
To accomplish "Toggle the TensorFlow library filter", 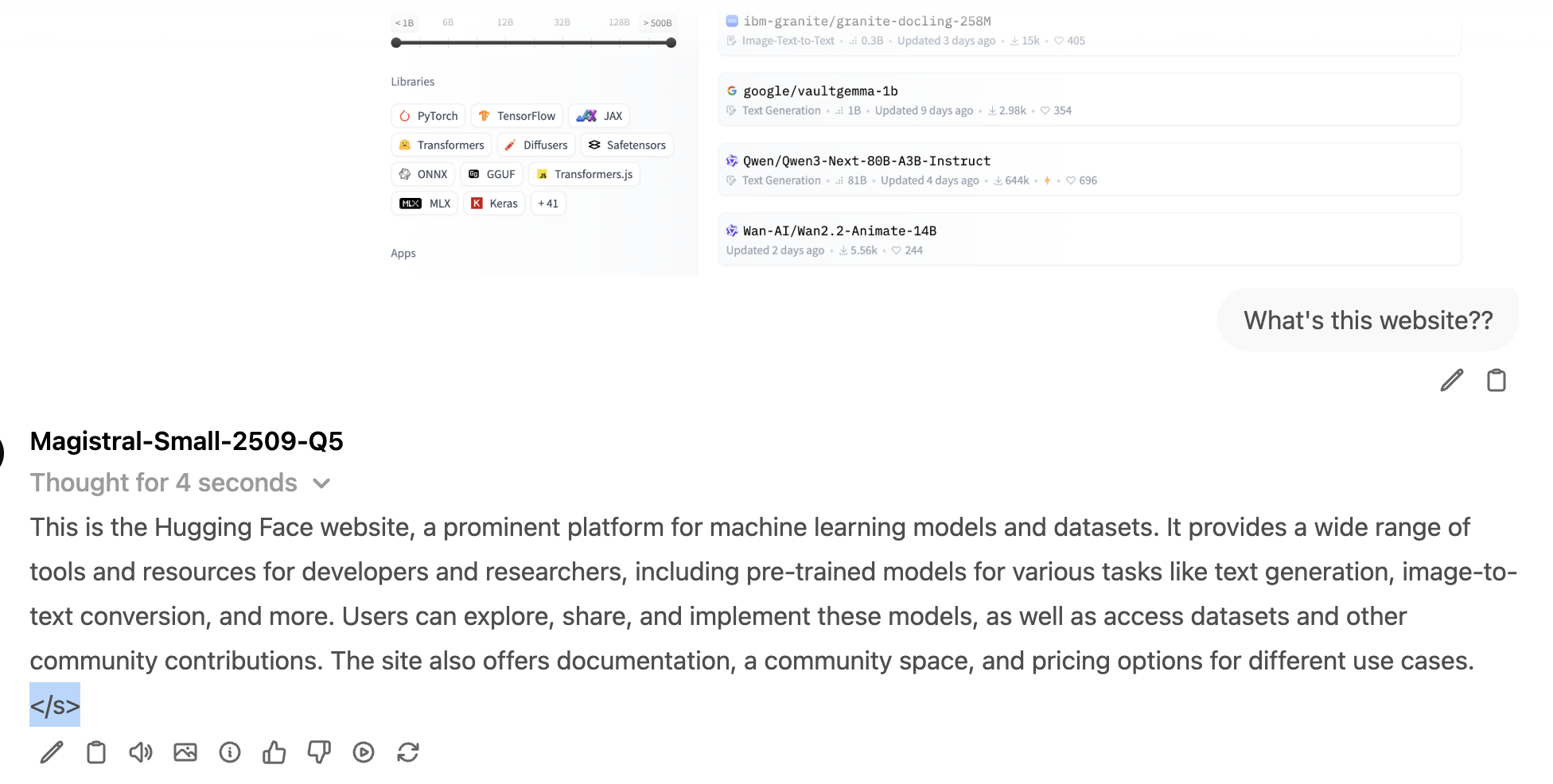I will coord(517,116).
